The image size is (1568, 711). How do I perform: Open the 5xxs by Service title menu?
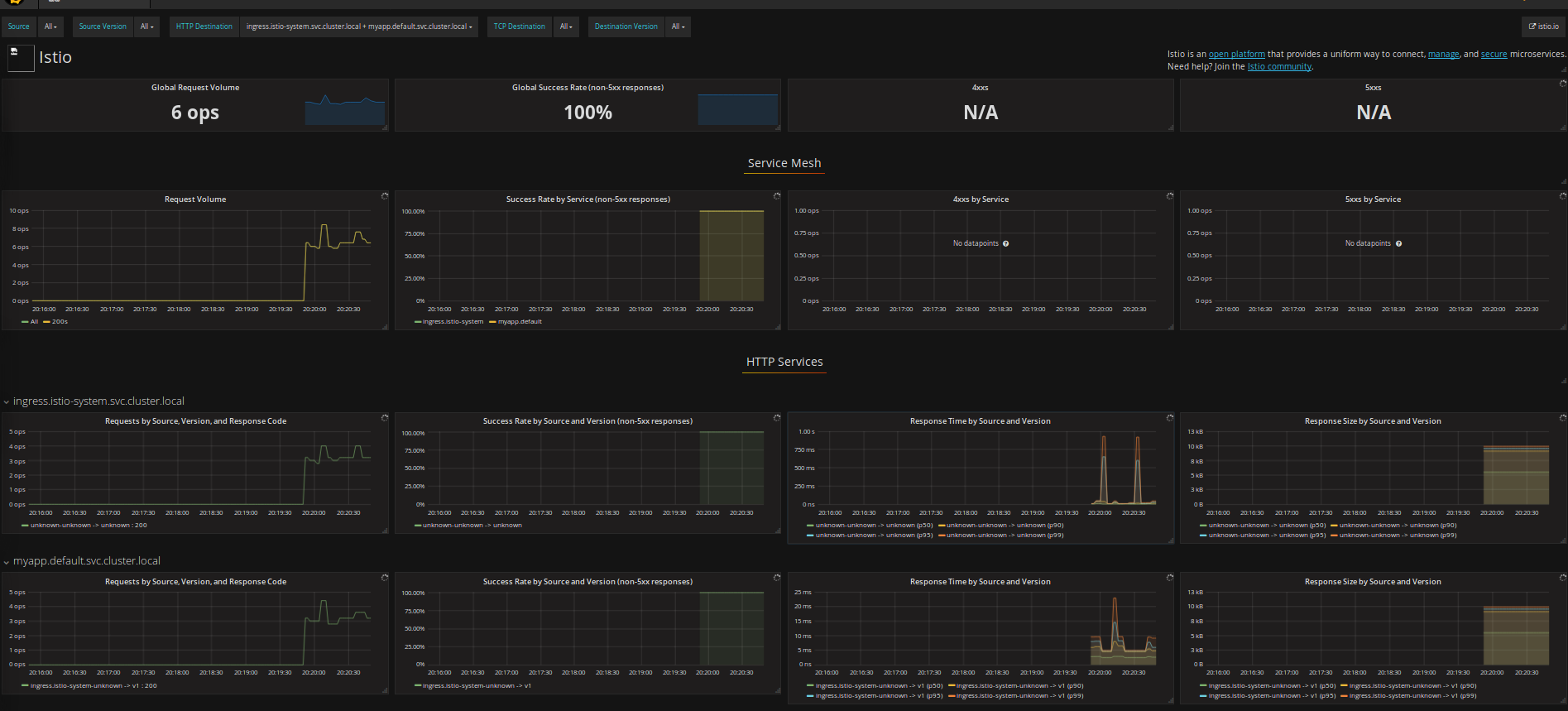(1373, 199)
